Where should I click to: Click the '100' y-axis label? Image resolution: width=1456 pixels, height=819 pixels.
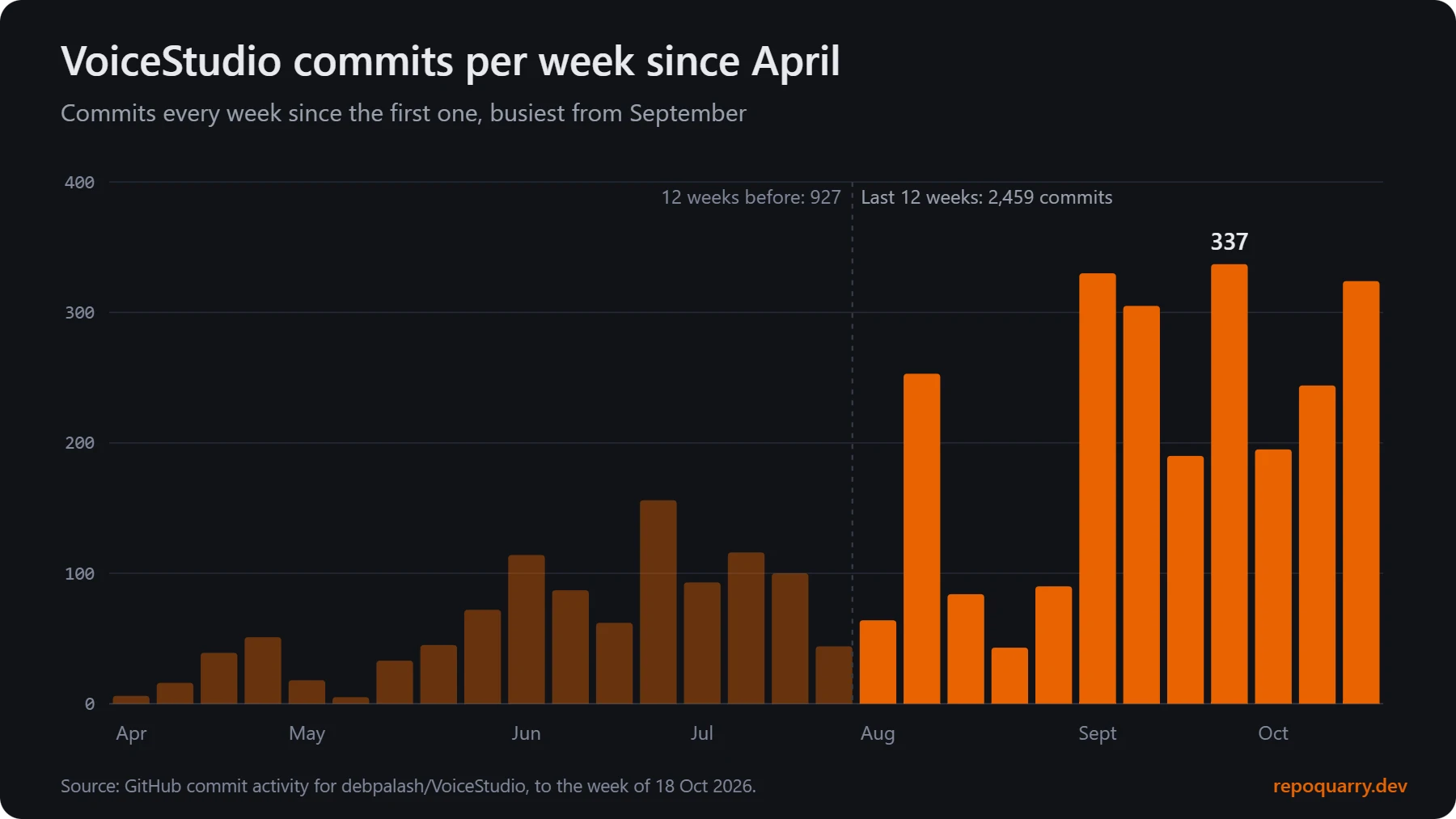click(79, 574)
